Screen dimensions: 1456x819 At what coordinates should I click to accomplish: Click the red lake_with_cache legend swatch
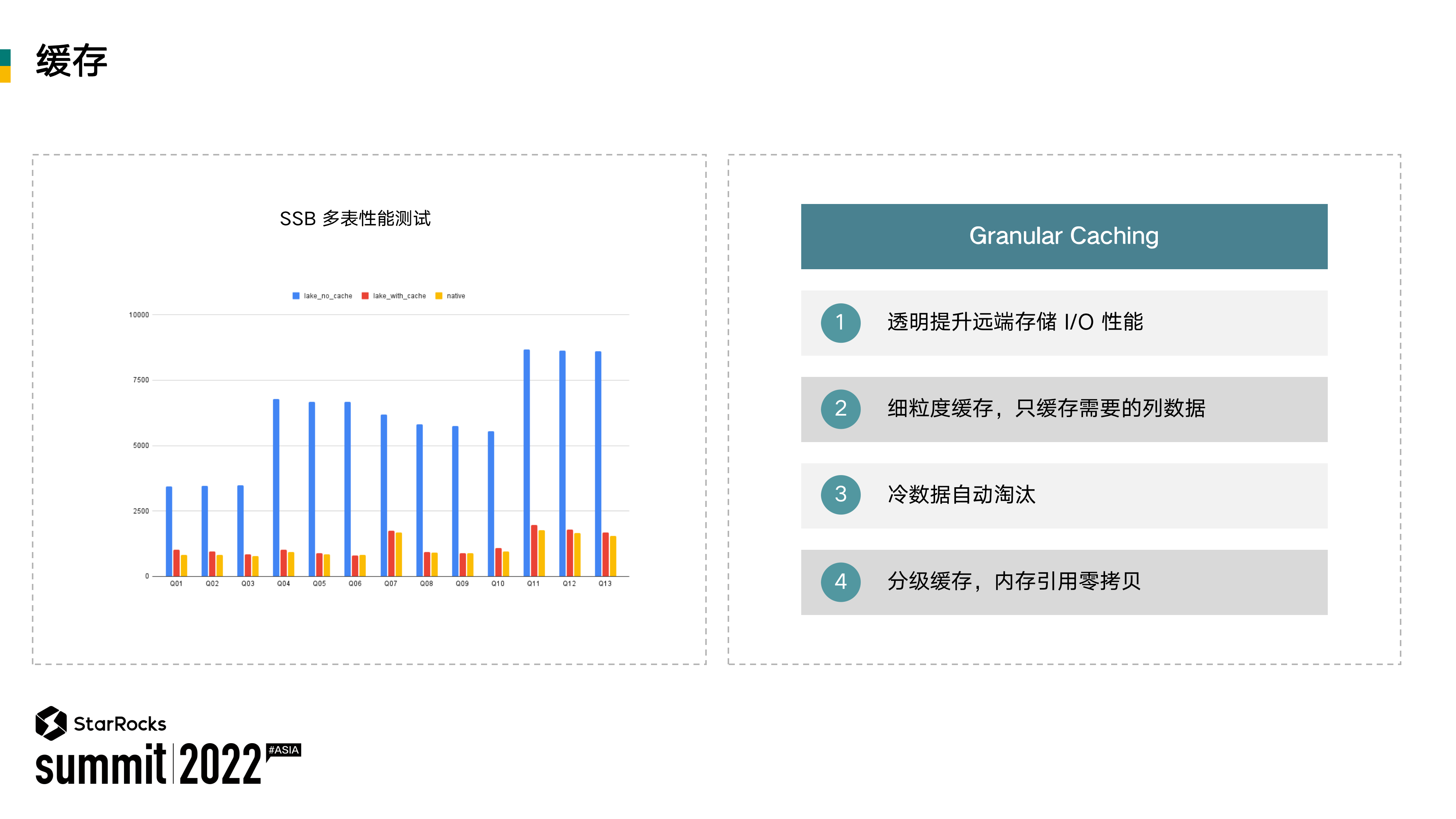(x=365, y=296)
